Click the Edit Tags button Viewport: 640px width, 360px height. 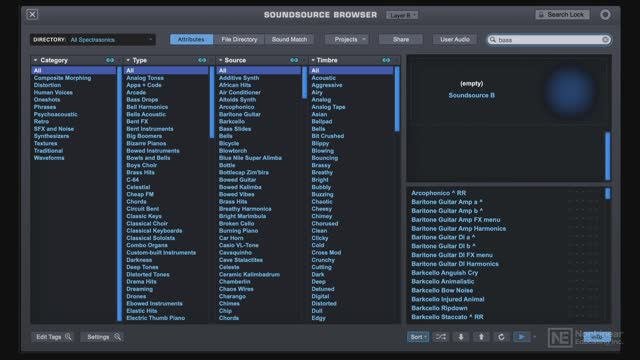point(53,337)
